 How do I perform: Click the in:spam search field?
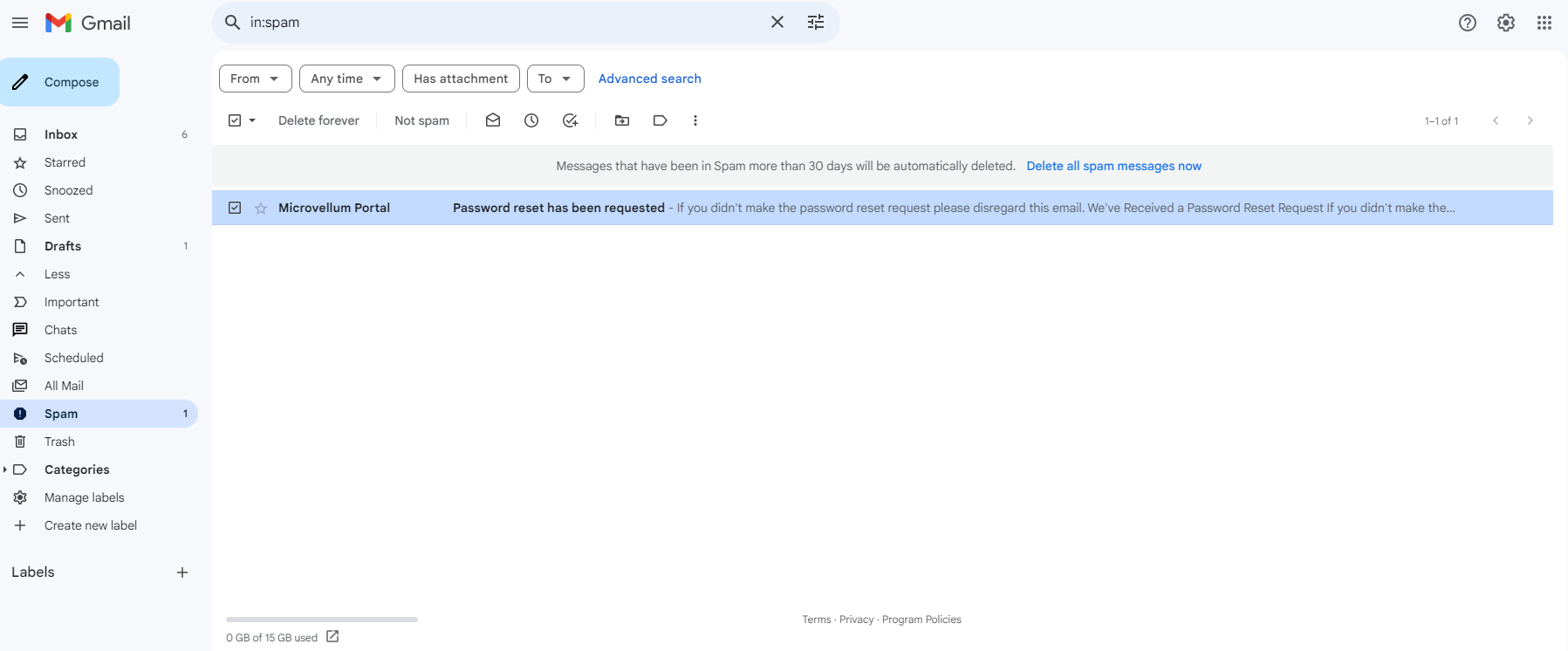[x=497, y=23]
